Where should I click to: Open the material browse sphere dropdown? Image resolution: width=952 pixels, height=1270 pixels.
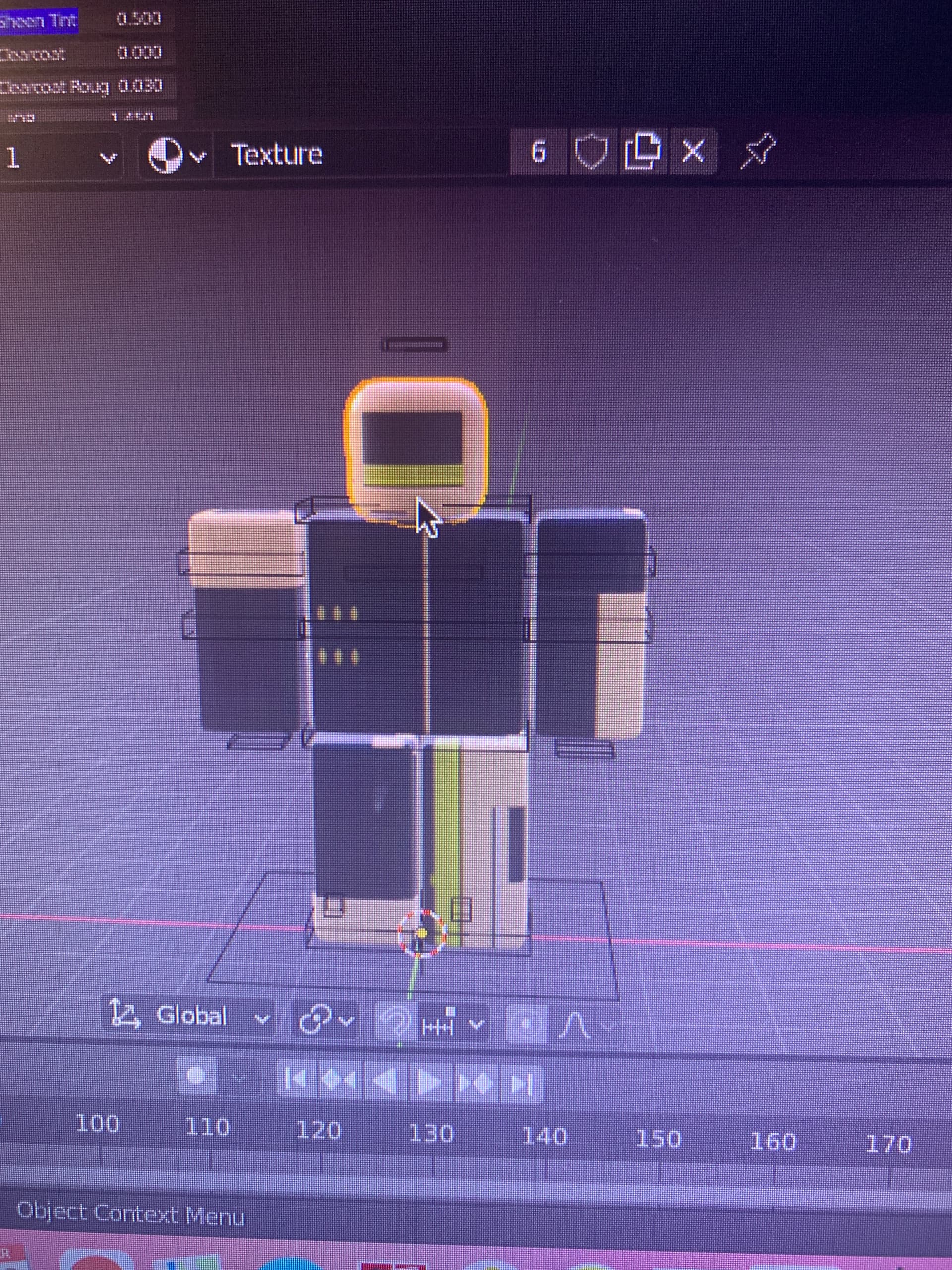click(x=176, y=155)
